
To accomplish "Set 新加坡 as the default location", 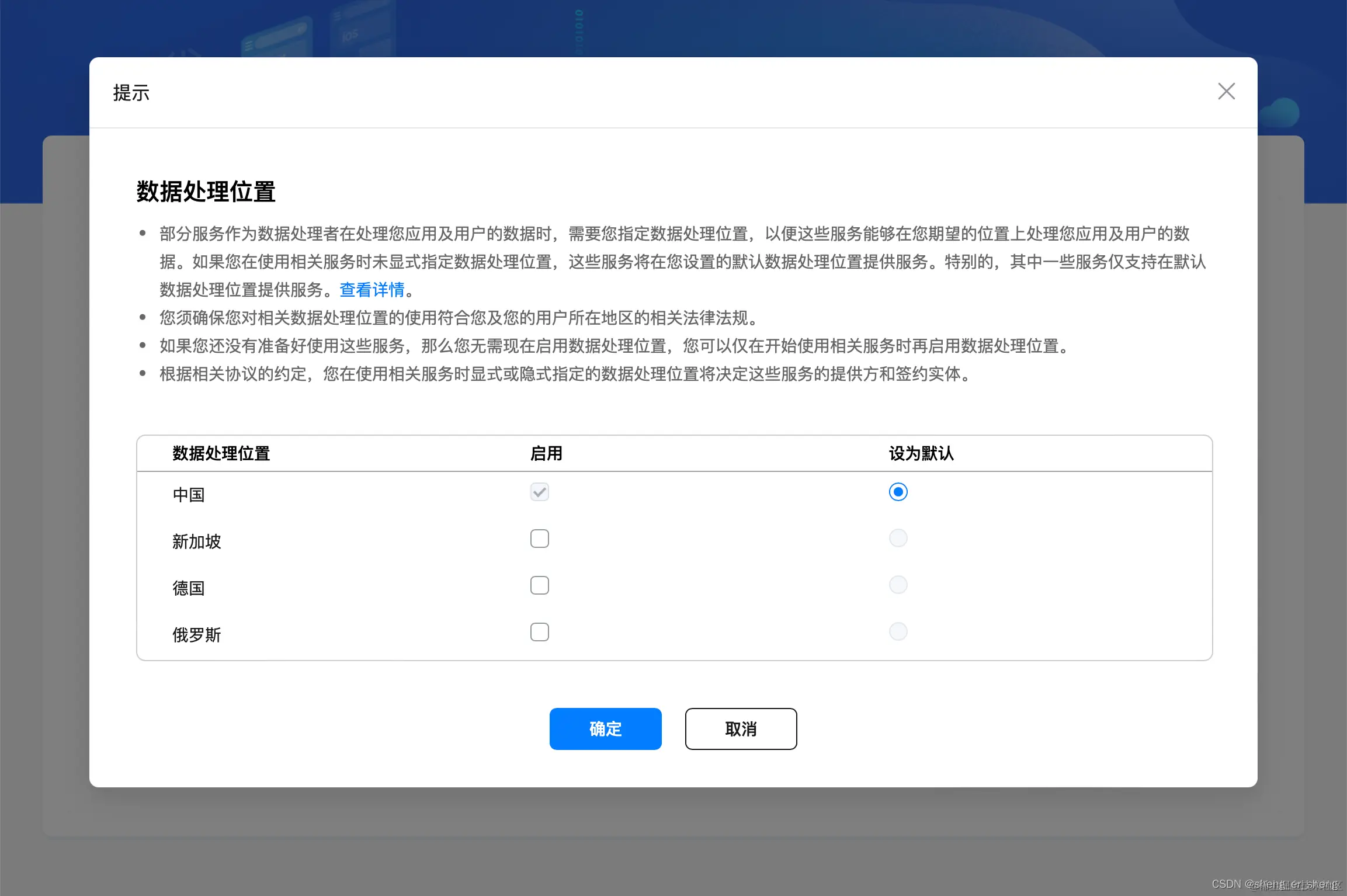I will coord(898,537).
